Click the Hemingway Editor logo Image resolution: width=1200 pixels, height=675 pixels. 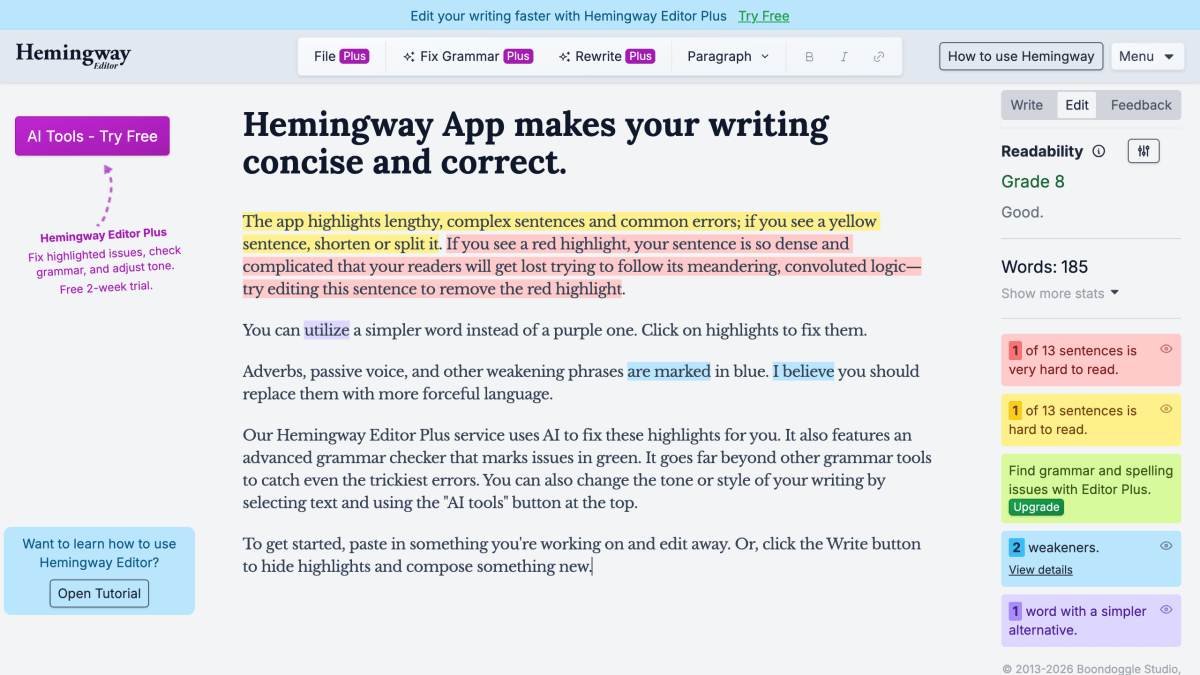(73, 55)
